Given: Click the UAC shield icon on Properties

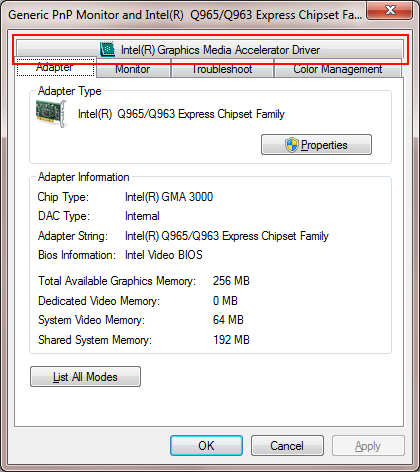Looking at the screenshot, I should 292,145.
